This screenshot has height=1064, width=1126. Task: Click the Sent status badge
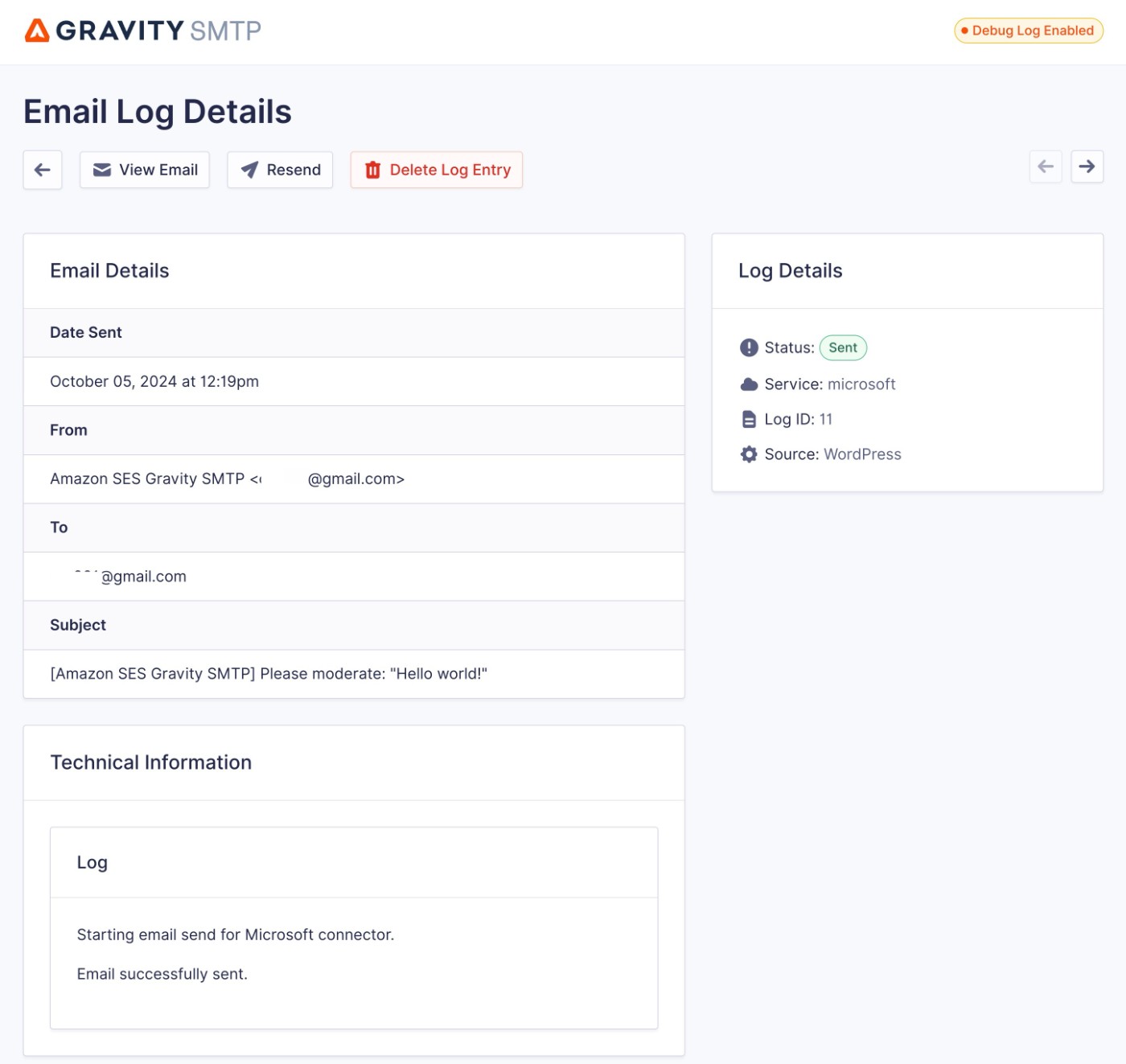click(x=843, y=347)
